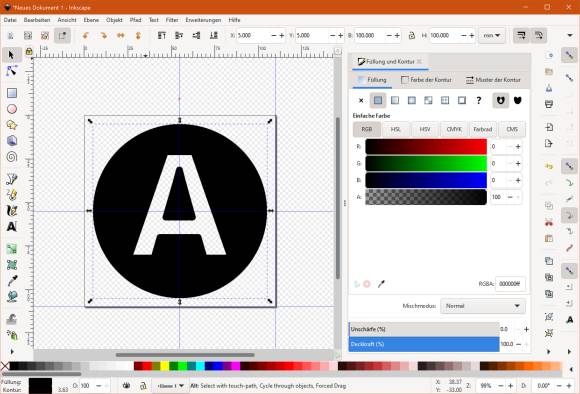Select radial gradient fill type
580x394 pixels.
click(411, 100)
